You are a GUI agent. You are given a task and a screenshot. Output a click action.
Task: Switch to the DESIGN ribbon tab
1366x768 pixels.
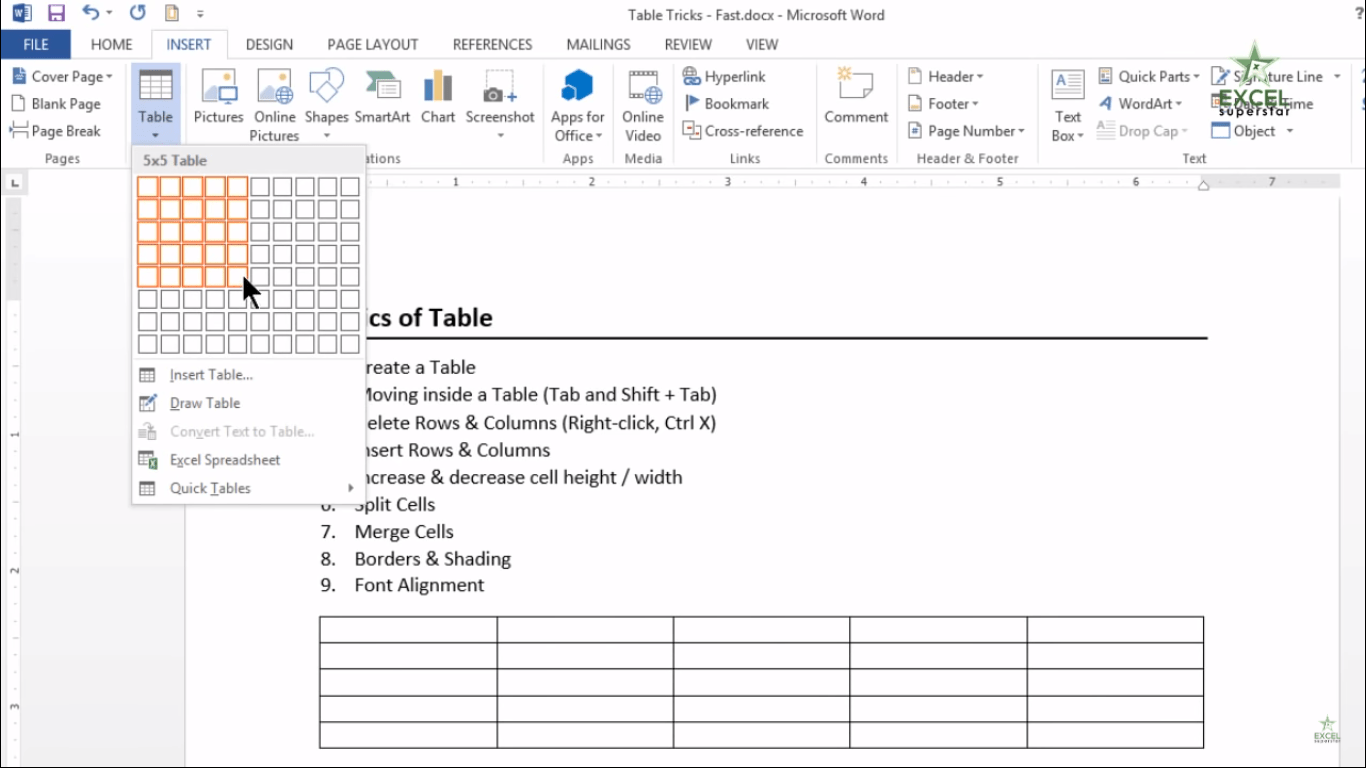click(x=269, y=44)
